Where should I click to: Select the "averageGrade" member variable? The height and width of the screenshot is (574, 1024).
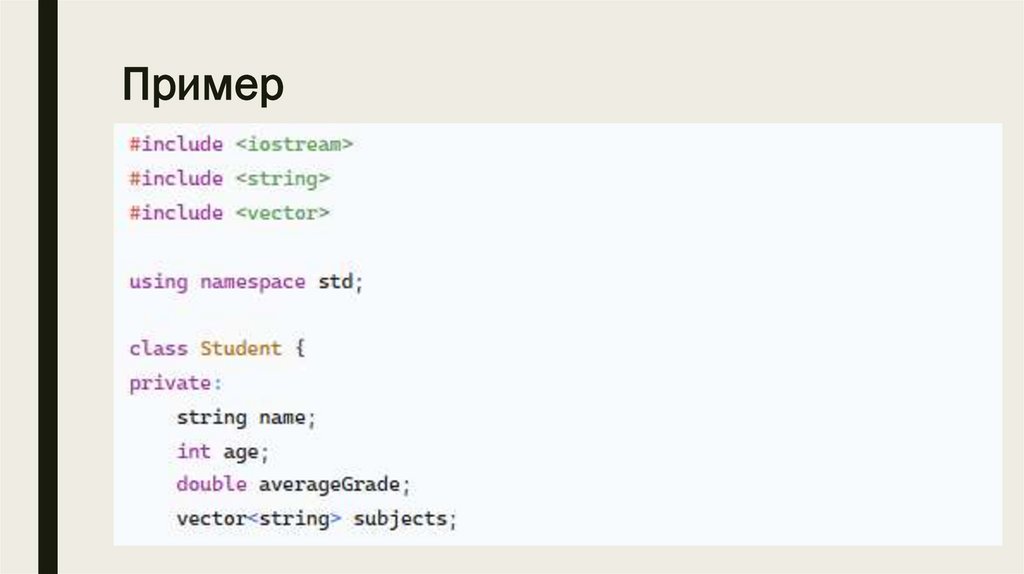[329, 485]
